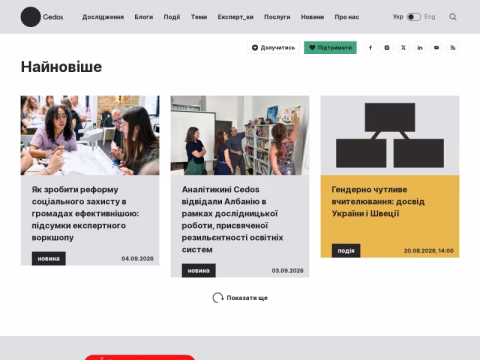Click Показати ще to load more
The height and width of the screenshot is (360, 480).
coord(247,298)
